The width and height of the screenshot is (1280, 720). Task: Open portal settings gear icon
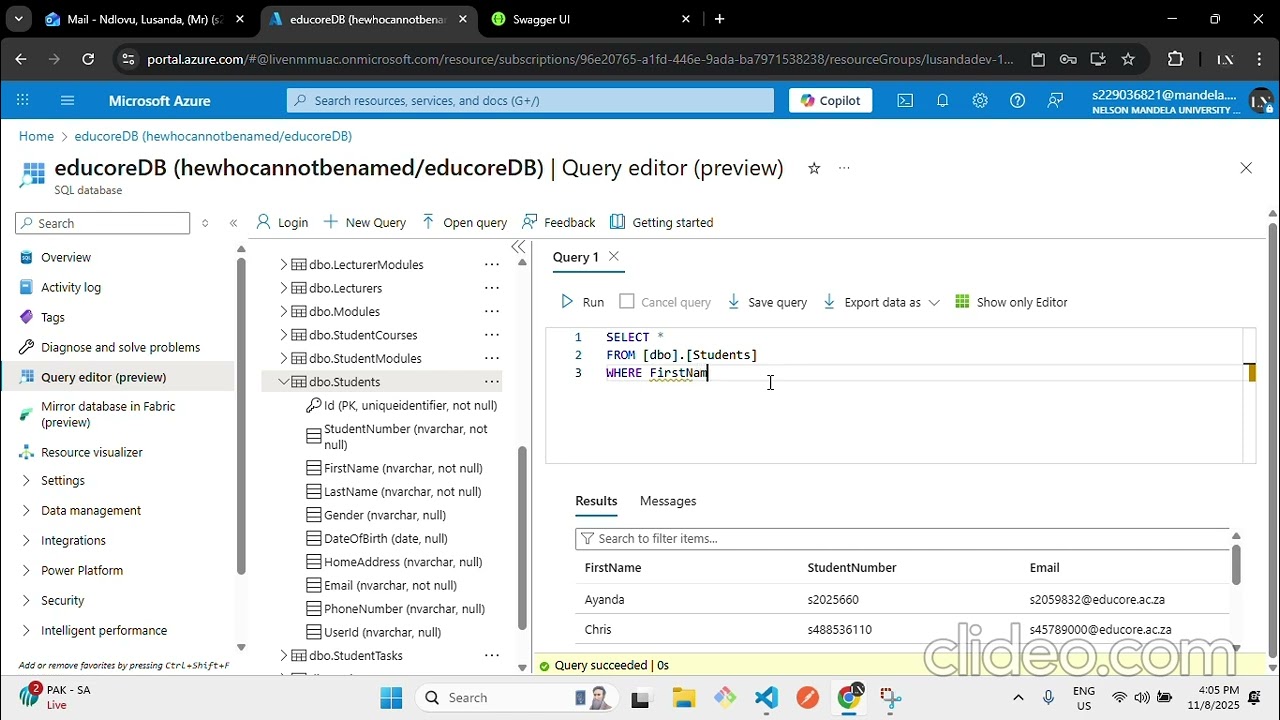click(980, 100)
